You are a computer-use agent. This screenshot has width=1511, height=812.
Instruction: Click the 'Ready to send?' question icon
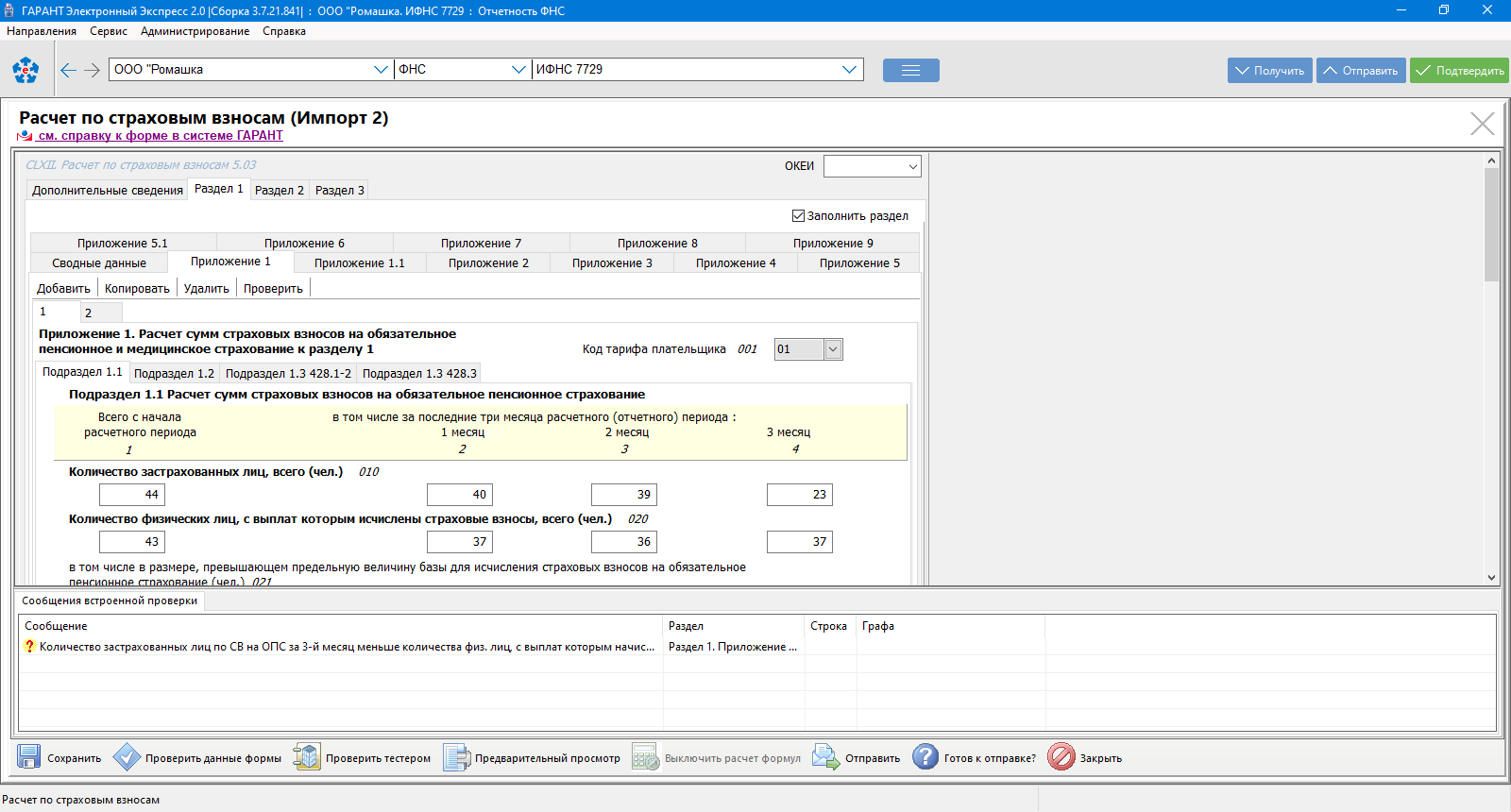pos(925,757)
